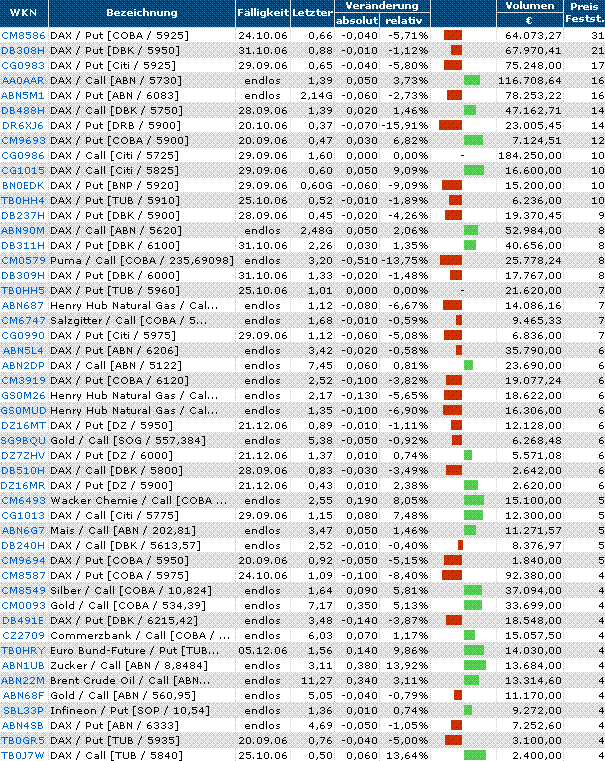Open WKN link ABN22M
605x761 pixels.
[x=23, y=680]
